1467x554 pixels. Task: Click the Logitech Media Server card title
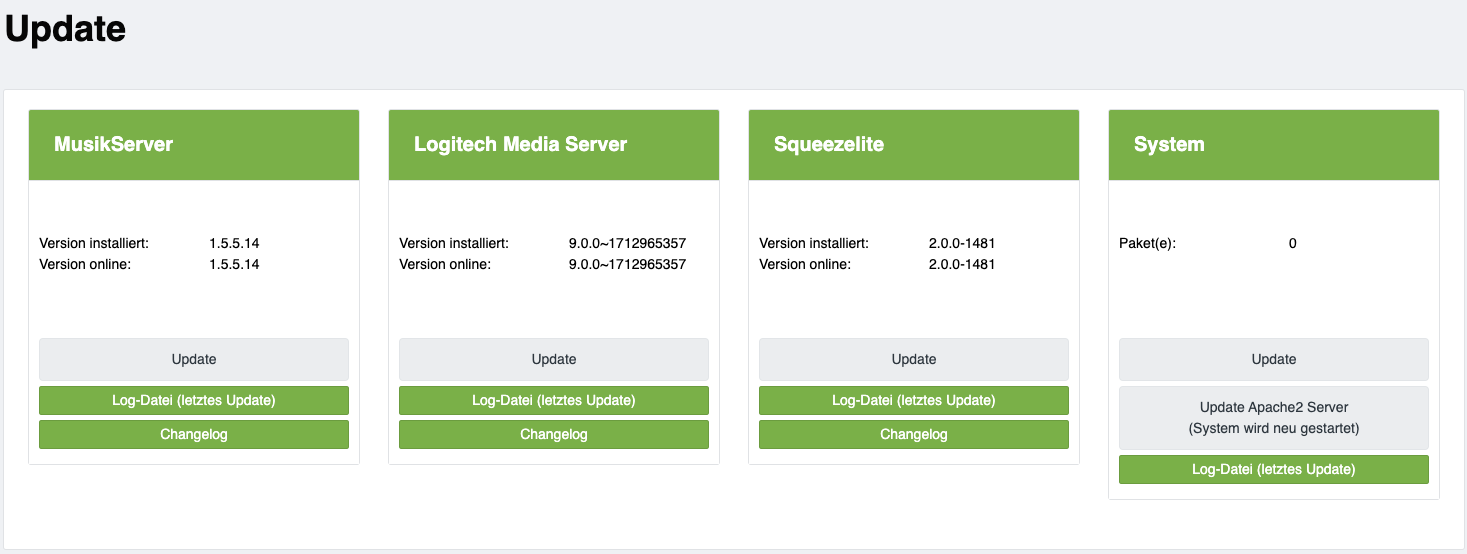tap(520, 144)
